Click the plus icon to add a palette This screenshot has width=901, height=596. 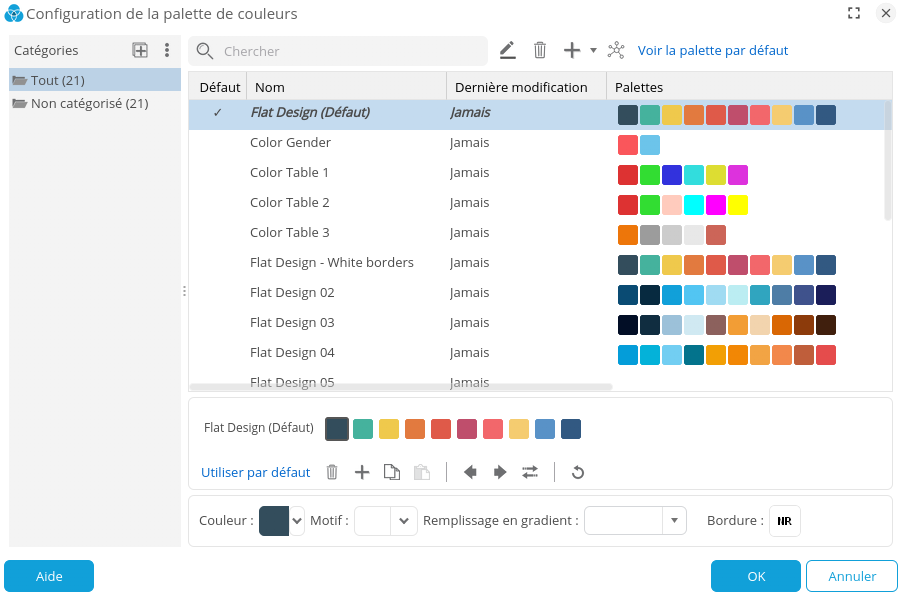pyautogui.click(x=570, y=50)
